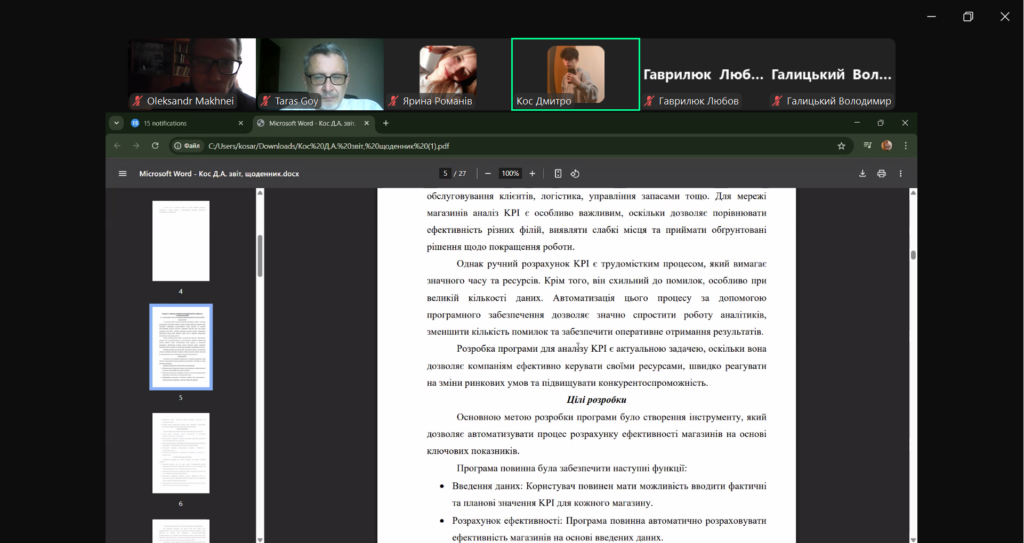
Task: Open the PDF sidebar menu icon
Action: [122, 174]
